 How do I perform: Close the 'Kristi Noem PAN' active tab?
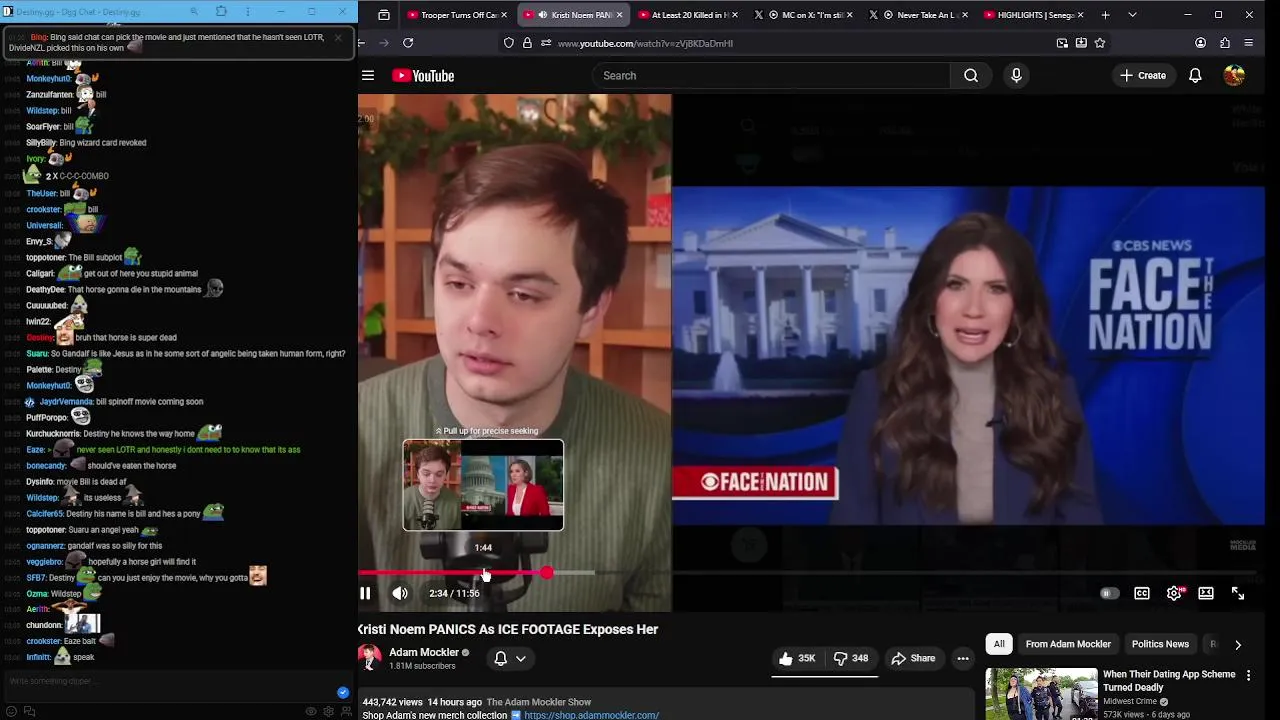619,15
